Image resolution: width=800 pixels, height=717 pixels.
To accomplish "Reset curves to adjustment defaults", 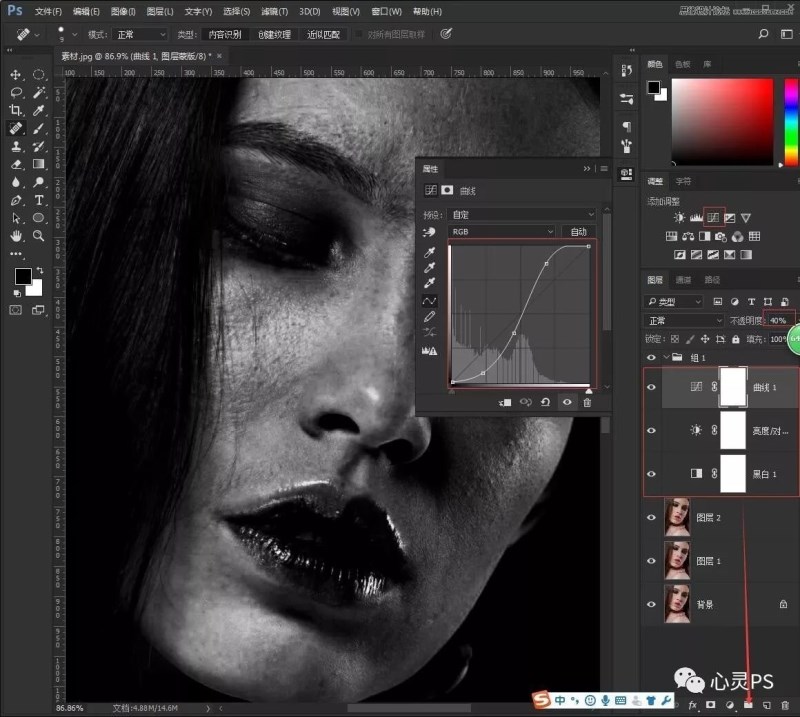I will click(x=545, y=402).
